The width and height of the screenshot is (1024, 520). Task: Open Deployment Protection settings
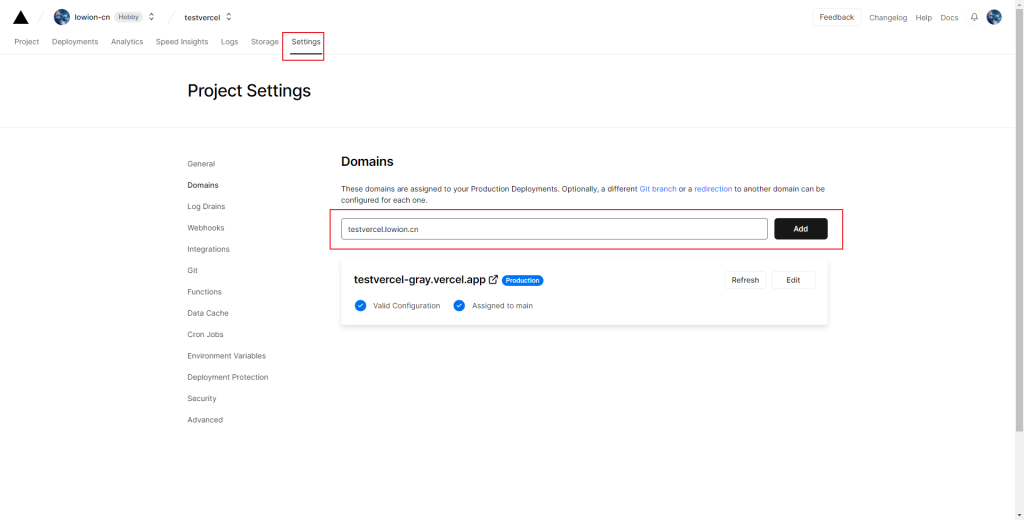click(228, 377)
